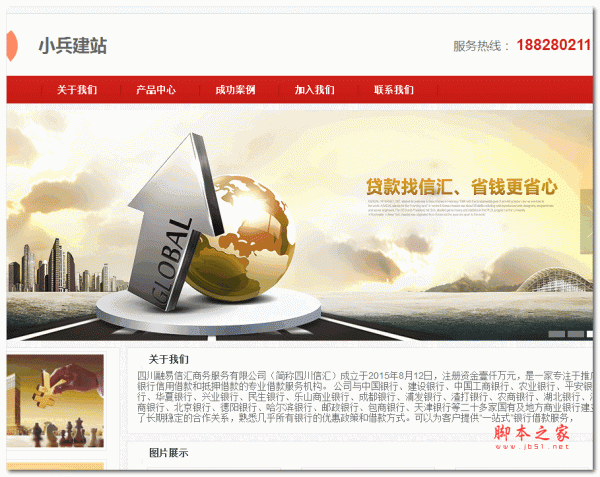Click the www.jb51.net link text

(x=532, y=446)
